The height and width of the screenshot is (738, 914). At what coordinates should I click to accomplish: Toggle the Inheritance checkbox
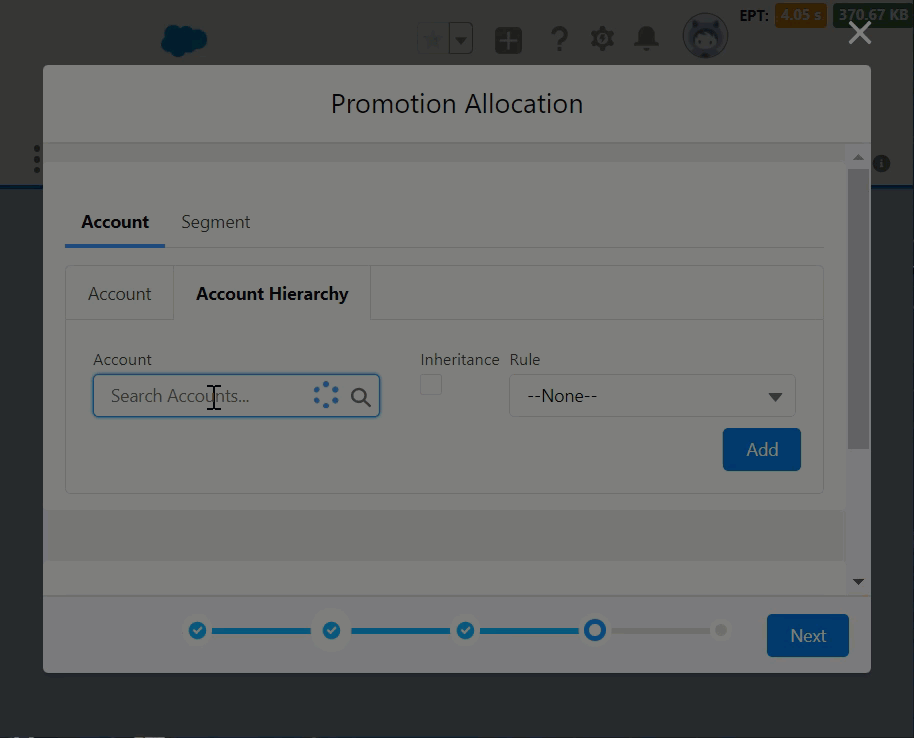pyautogui.click(x=431, y=384)
